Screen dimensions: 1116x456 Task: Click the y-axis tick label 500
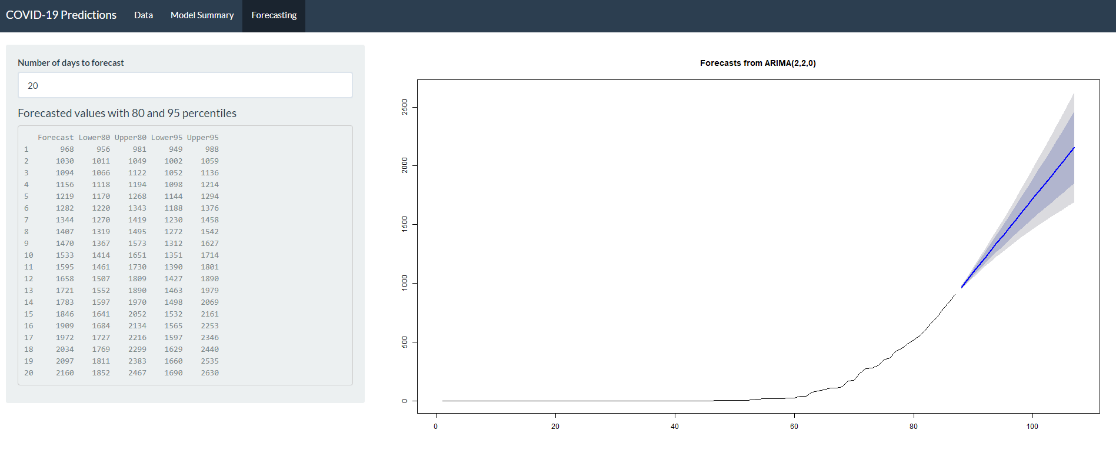point(402,343)
